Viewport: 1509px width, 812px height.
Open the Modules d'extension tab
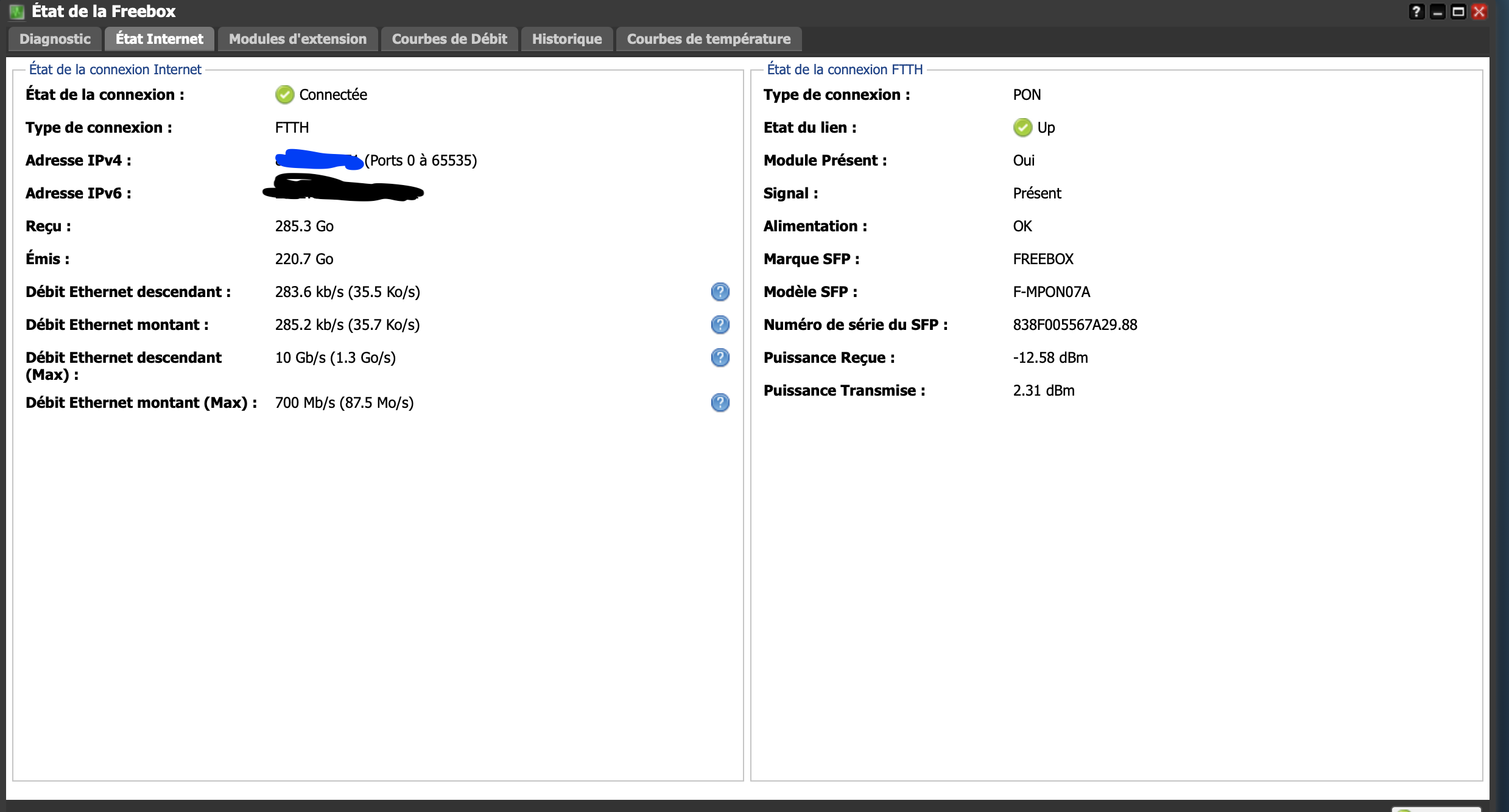coord(298,39)
